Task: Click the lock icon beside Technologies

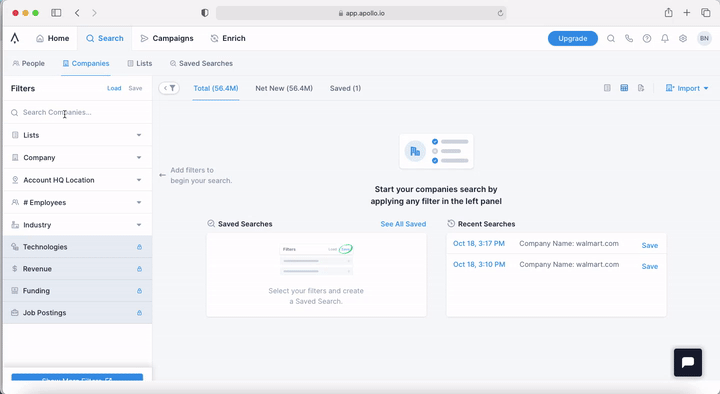Action: click(139, 247)
